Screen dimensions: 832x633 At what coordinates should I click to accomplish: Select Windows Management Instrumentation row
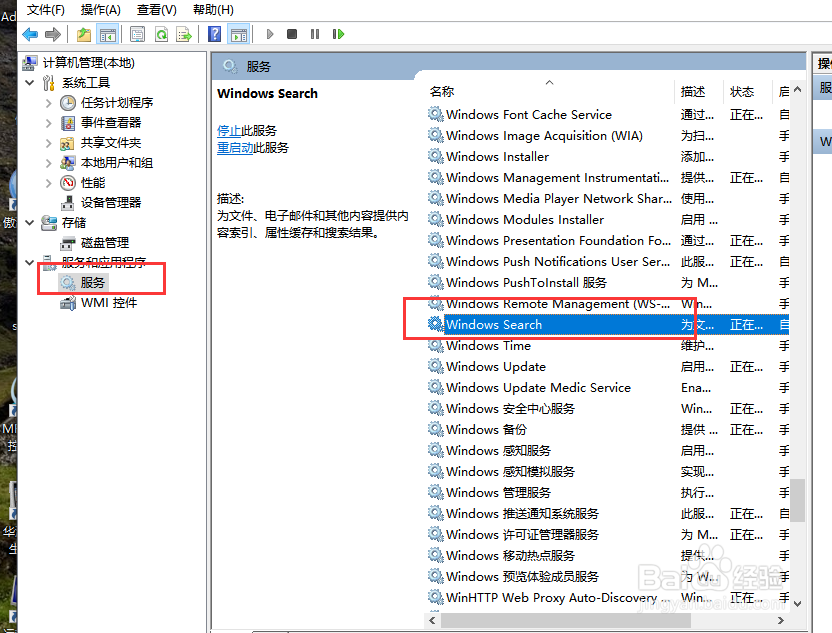coord(608,178)
